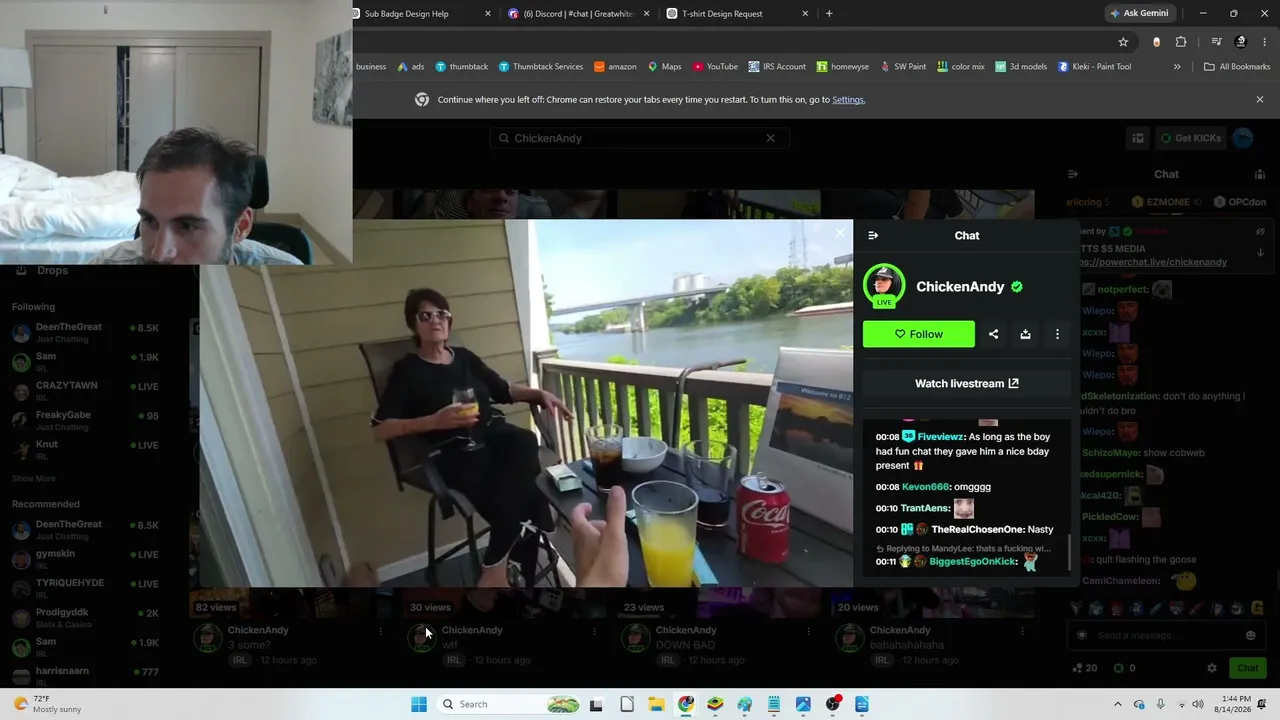Screen dimensions: 1280x720
Task: Open the clock showing 1:44 PM
Action: tap(1234, 704)
